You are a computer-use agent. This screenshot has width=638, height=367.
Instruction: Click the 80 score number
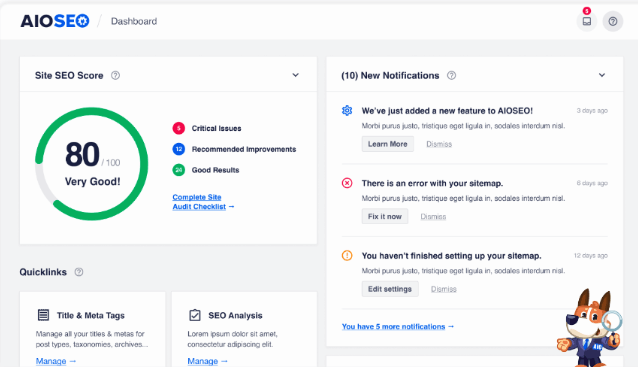[x=82, y=154]
